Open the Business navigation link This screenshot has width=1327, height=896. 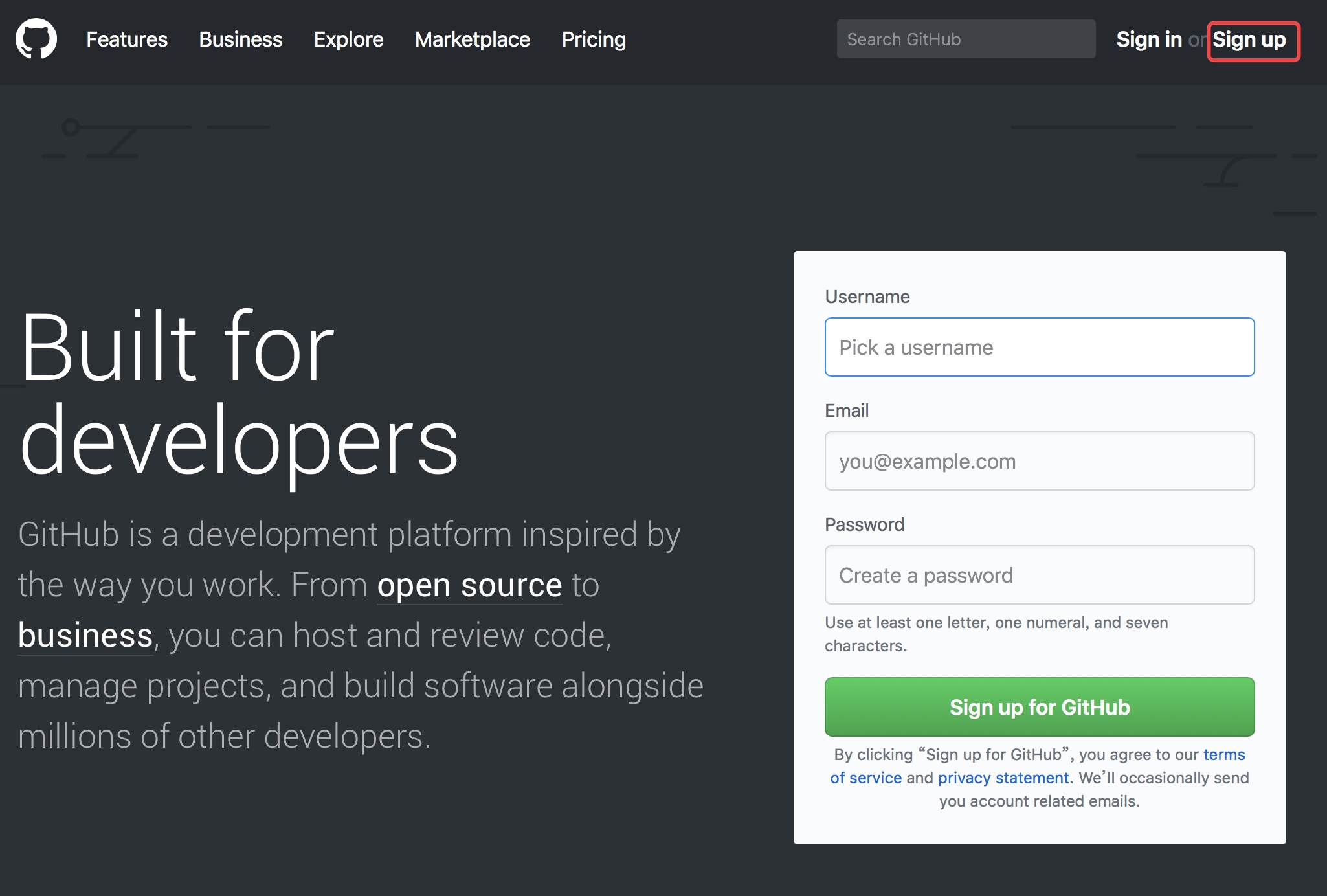tap(240, 39)
